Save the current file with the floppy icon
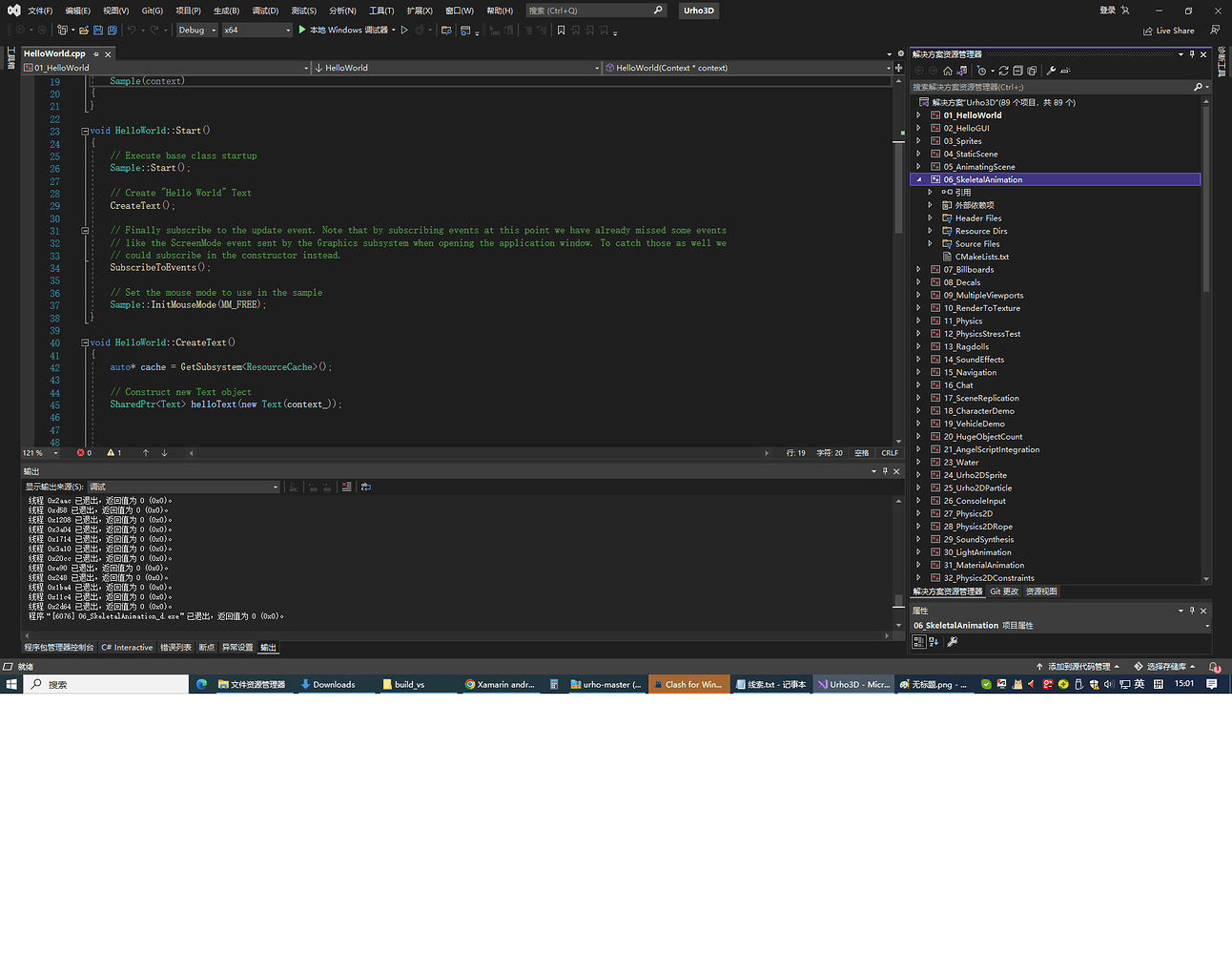 pyautogui.click(x=98, y=30)
